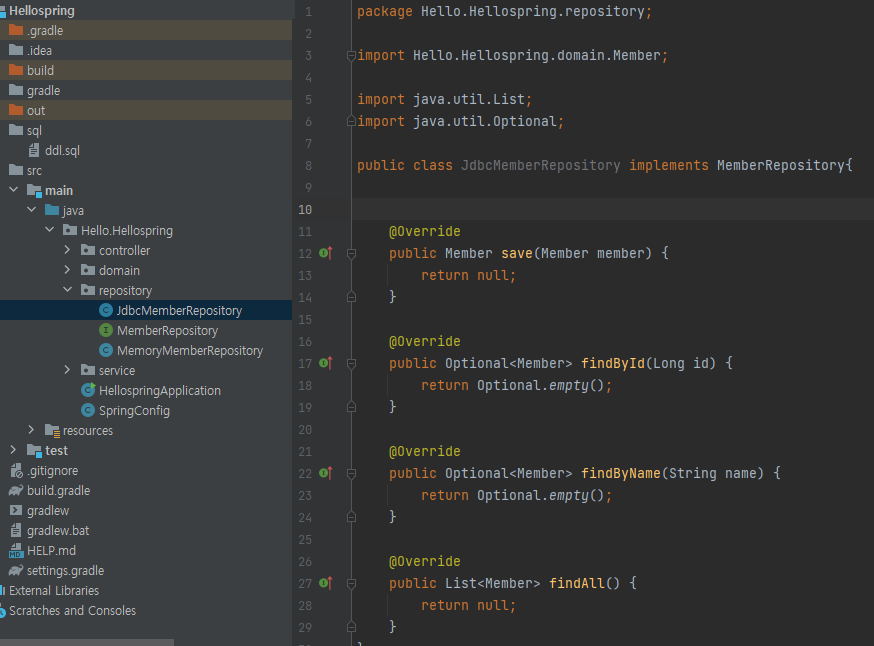Click the JdbcMemberRepository class name in code
The width and height of the screenshot is (874, 646).
(541, 166)
